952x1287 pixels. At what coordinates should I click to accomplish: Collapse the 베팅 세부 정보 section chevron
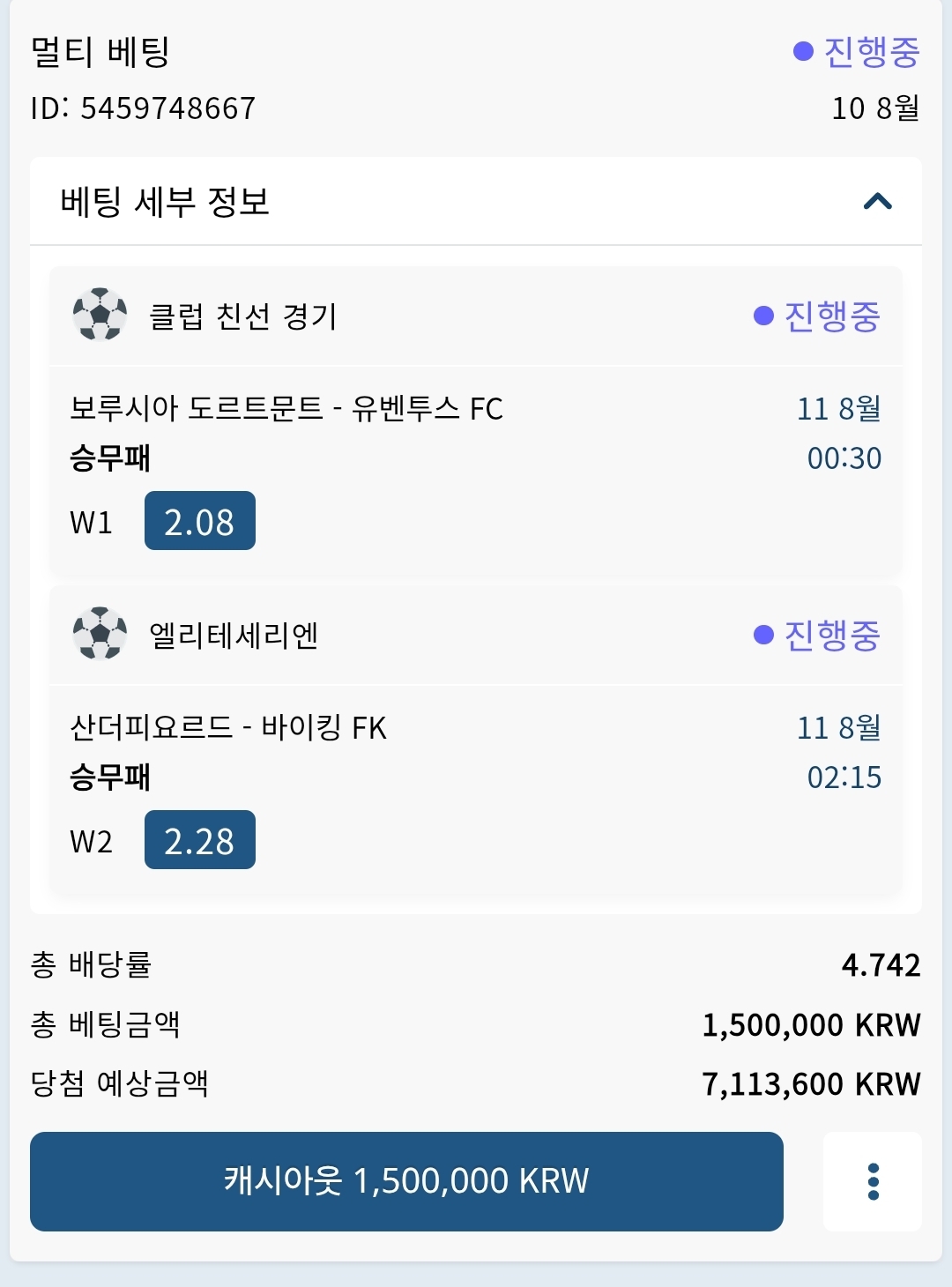click(x=878, y=202)
